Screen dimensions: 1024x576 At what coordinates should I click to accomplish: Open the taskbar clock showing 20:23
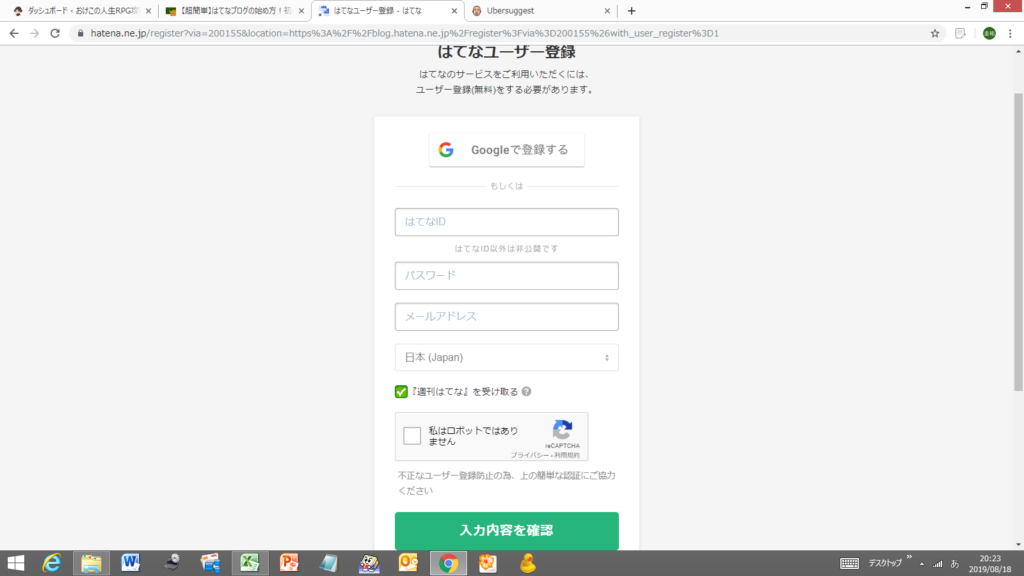pos(990,564)
